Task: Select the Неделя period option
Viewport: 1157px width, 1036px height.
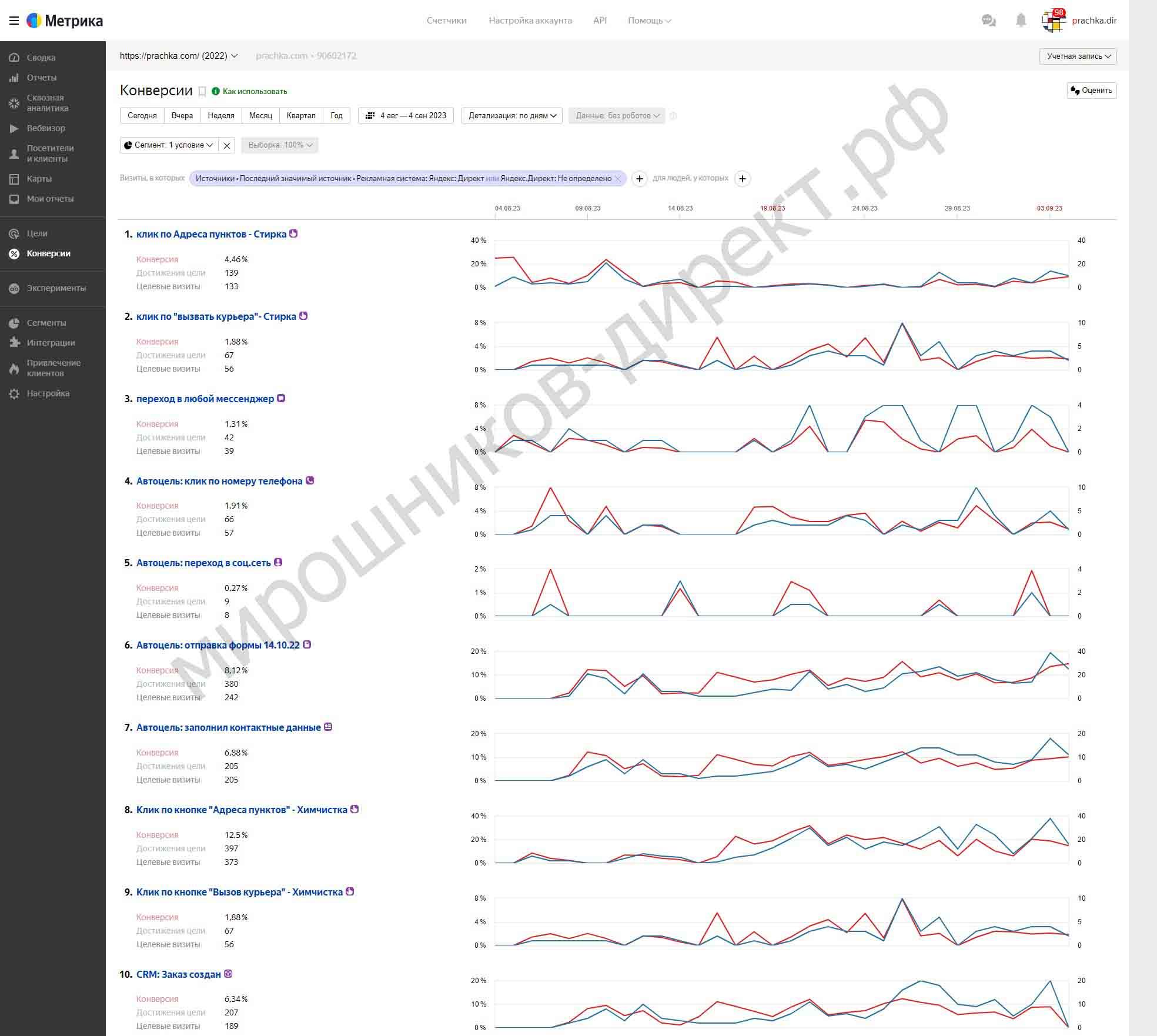Action: pos(221,116)
